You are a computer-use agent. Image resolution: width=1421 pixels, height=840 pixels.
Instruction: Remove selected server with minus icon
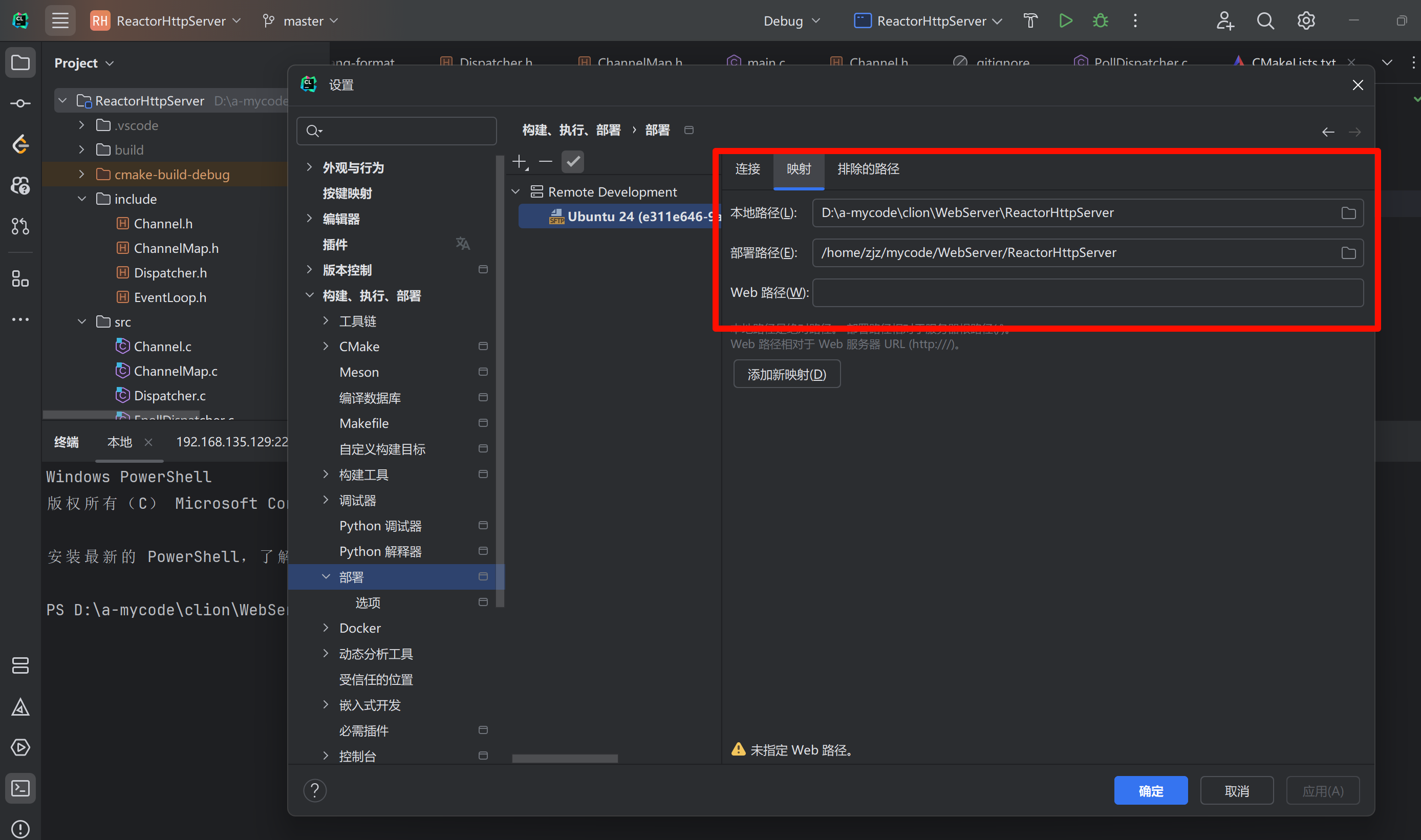tap(545, 162)
